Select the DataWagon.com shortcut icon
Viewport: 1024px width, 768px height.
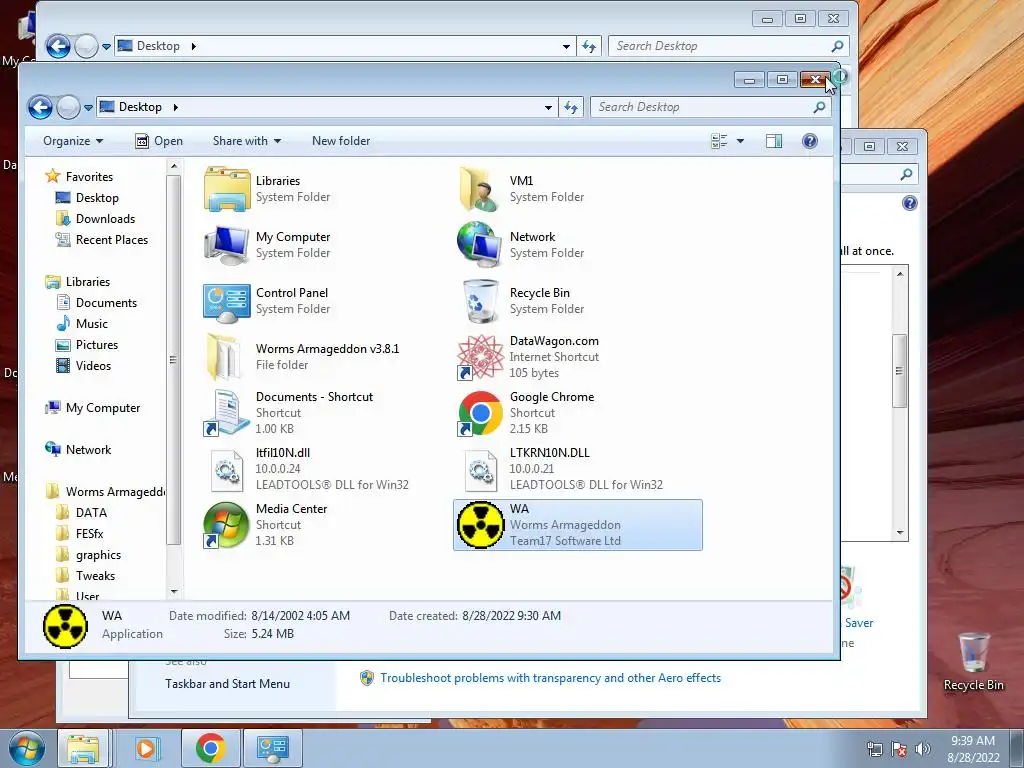[480, 357]
